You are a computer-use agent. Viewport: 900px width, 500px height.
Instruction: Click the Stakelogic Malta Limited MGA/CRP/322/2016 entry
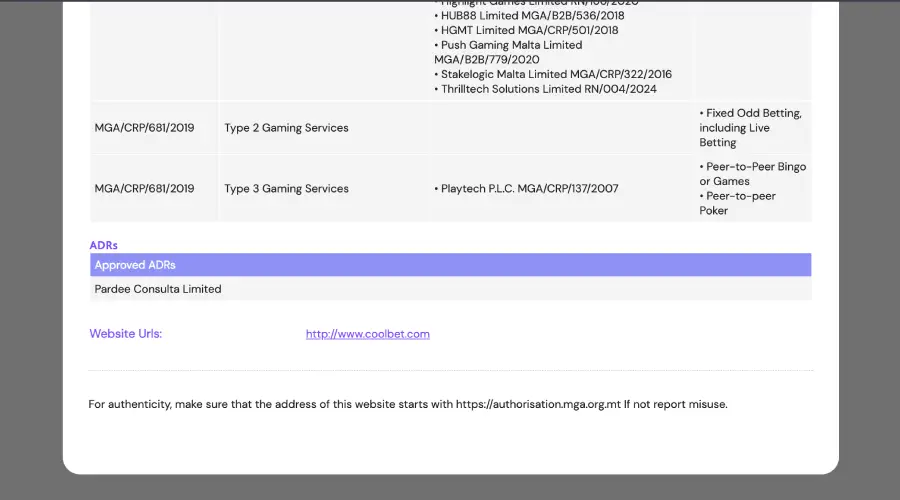(x=553, y=74)
